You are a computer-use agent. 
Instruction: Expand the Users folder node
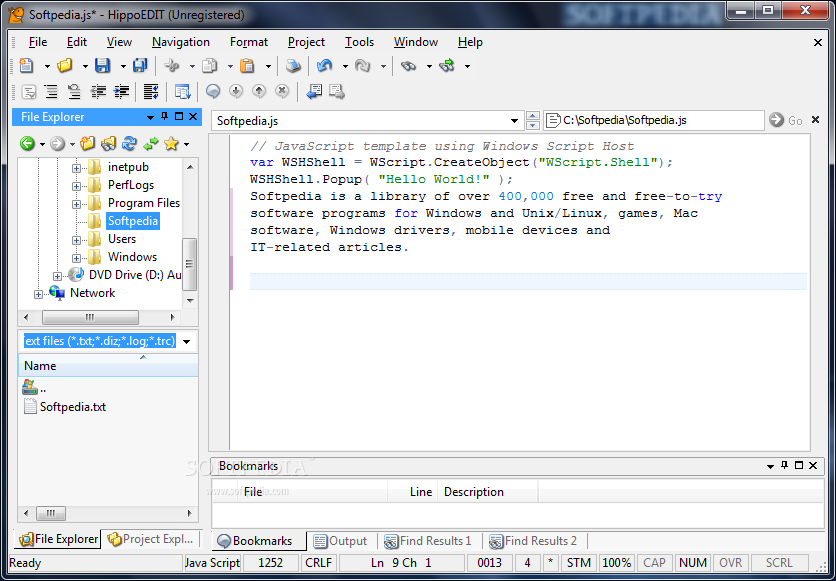coord(76,240)
